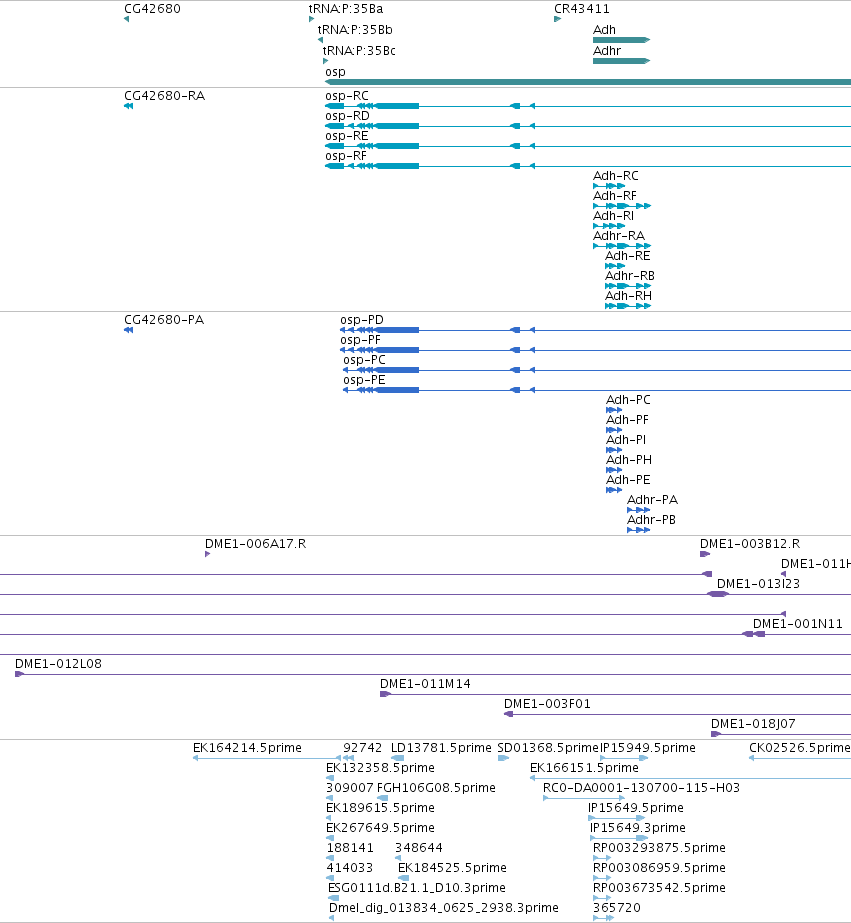Select the tRNA:P:35Ba gene feature
This screenshot has height=923, width=851.
click(311, 19)
